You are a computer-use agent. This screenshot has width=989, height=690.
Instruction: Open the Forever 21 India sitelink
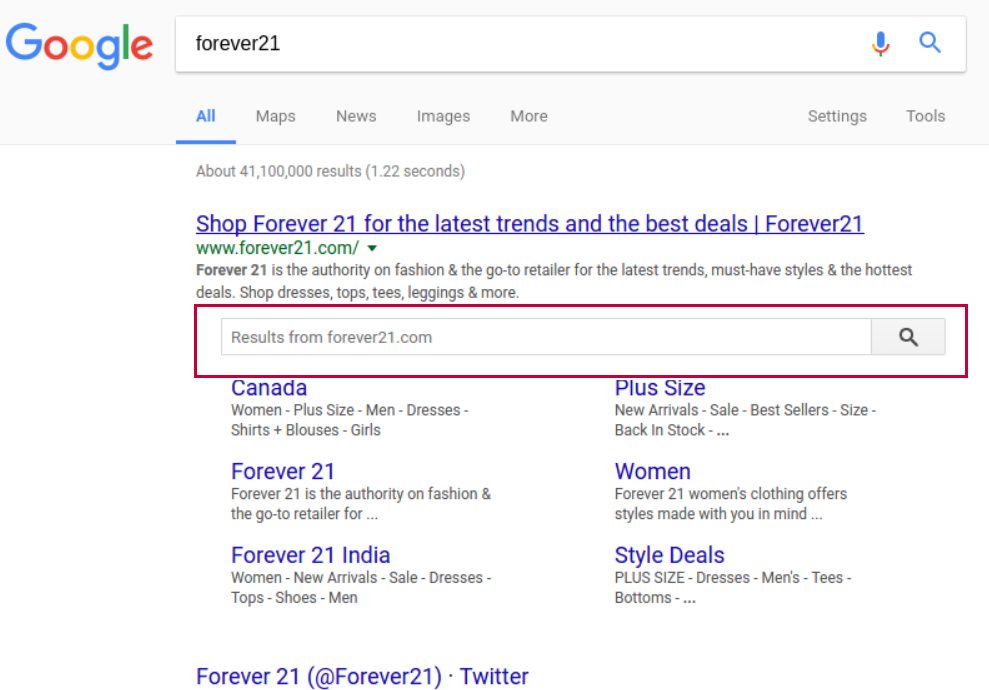click(310, 555)
